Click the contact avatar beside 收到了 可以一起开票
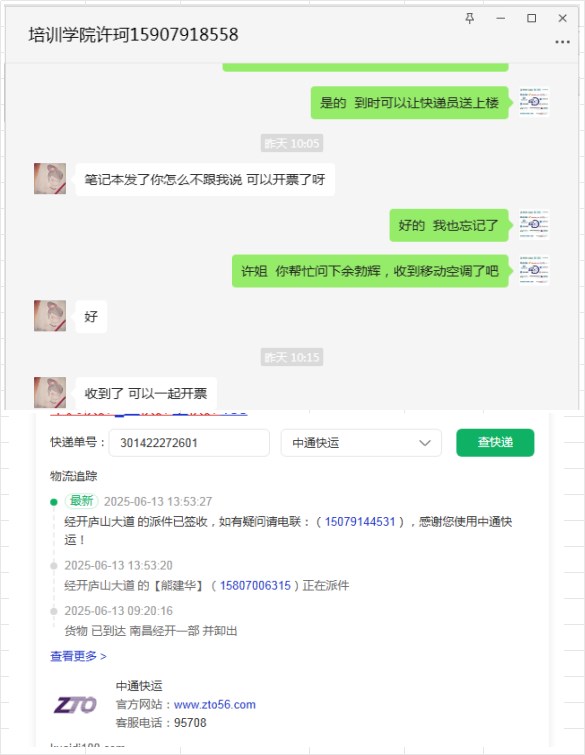 [x=50, y=392]
